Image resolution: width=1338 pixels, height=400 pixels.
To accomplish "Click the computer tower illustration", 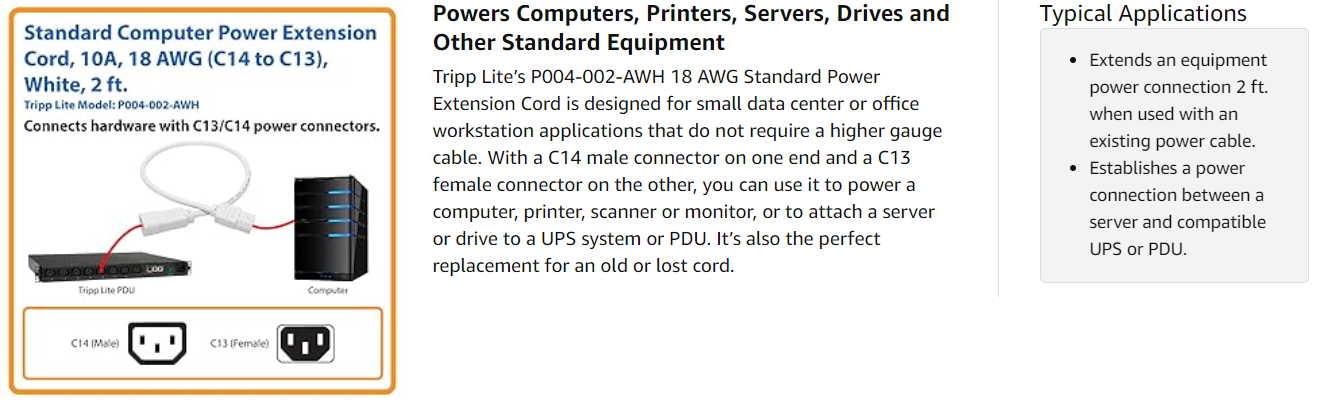I will pyautogui.click(x=328, y=228).
